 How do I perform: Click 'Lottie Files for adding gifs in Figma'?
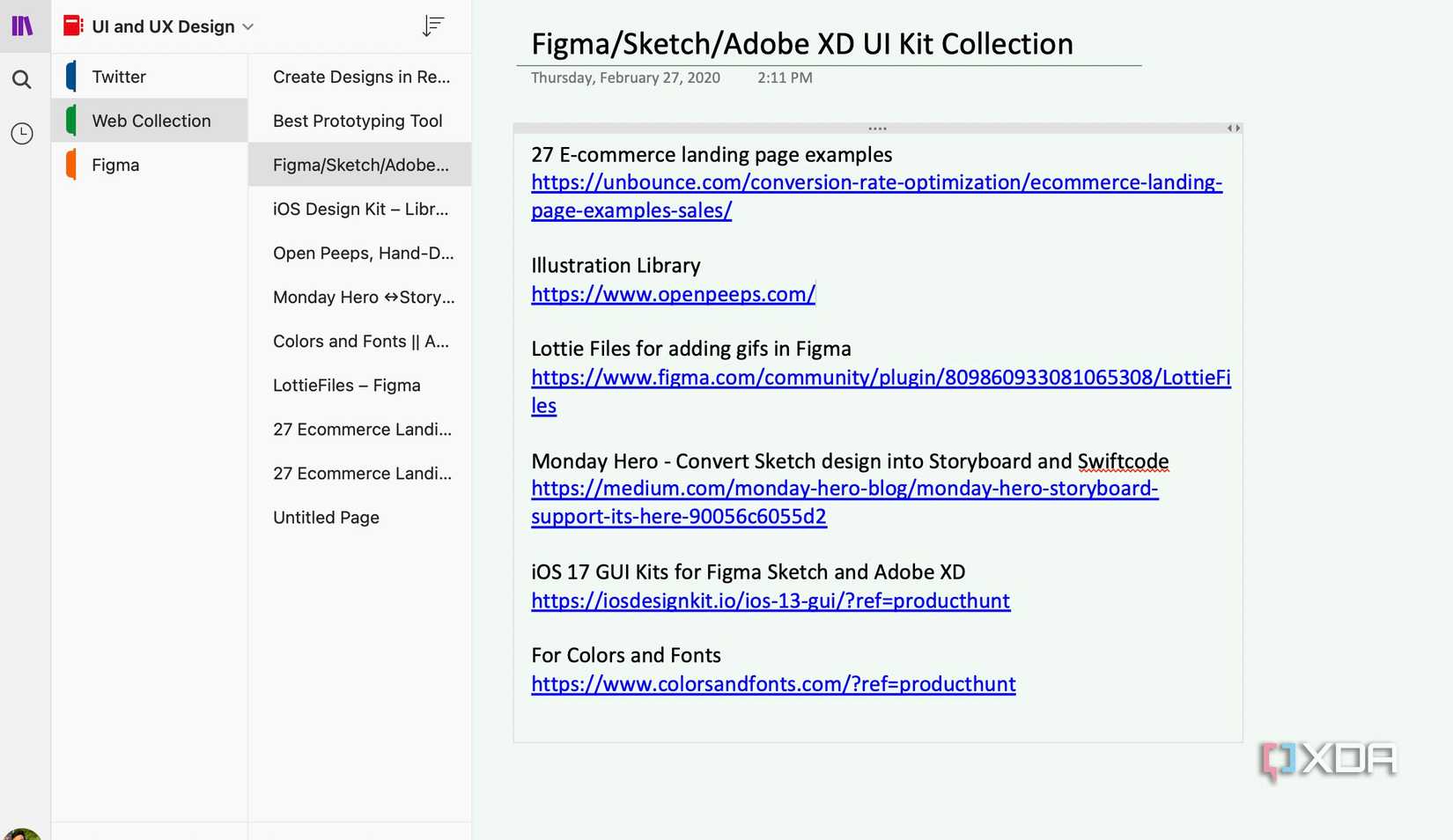tap(691, 350)
